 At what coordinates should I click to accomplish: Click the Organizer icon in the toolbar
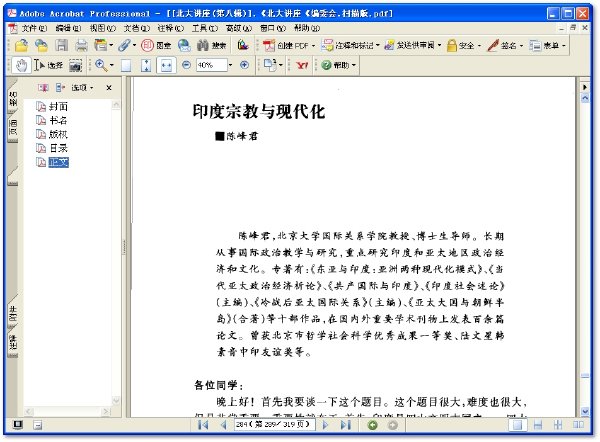[101, 45]
